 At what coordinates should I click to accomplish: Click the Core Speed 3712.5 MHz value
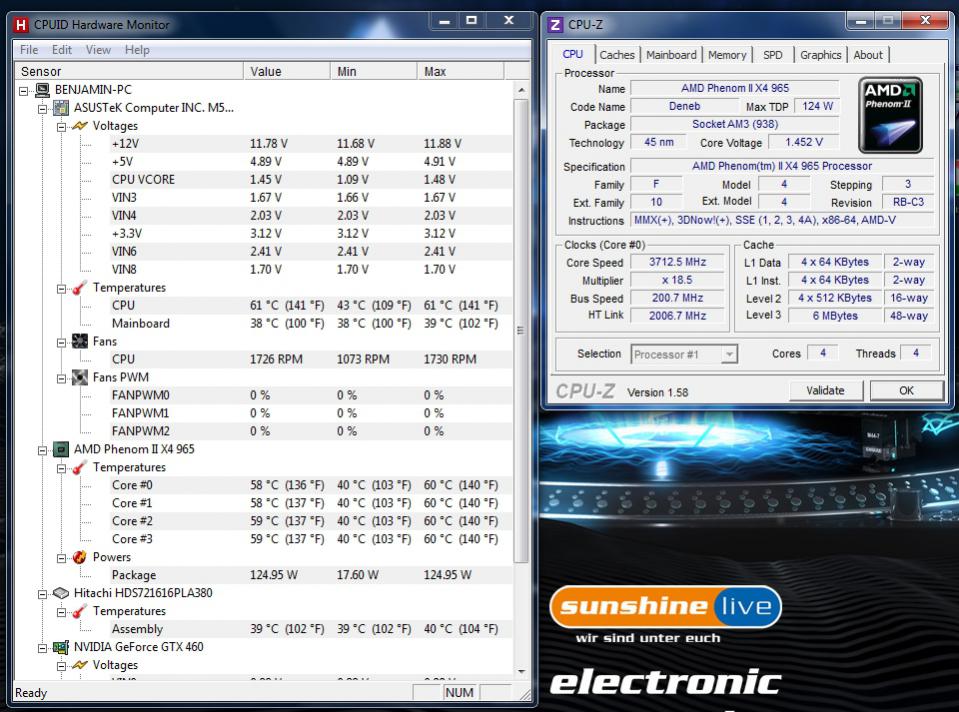click(677, 262)
